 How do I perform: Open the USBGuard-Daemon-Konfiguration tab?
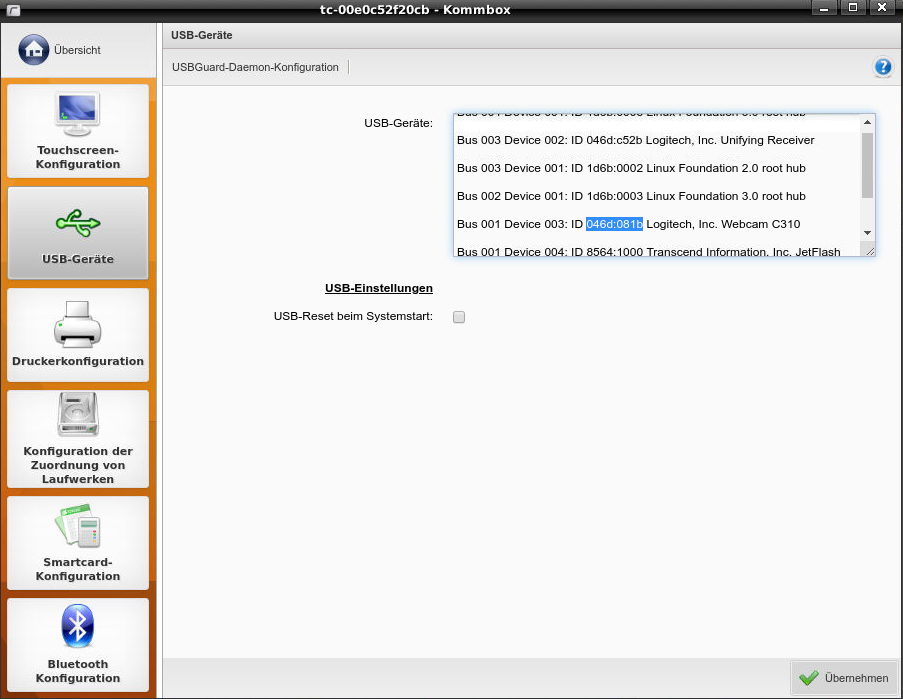click(255, 67)
